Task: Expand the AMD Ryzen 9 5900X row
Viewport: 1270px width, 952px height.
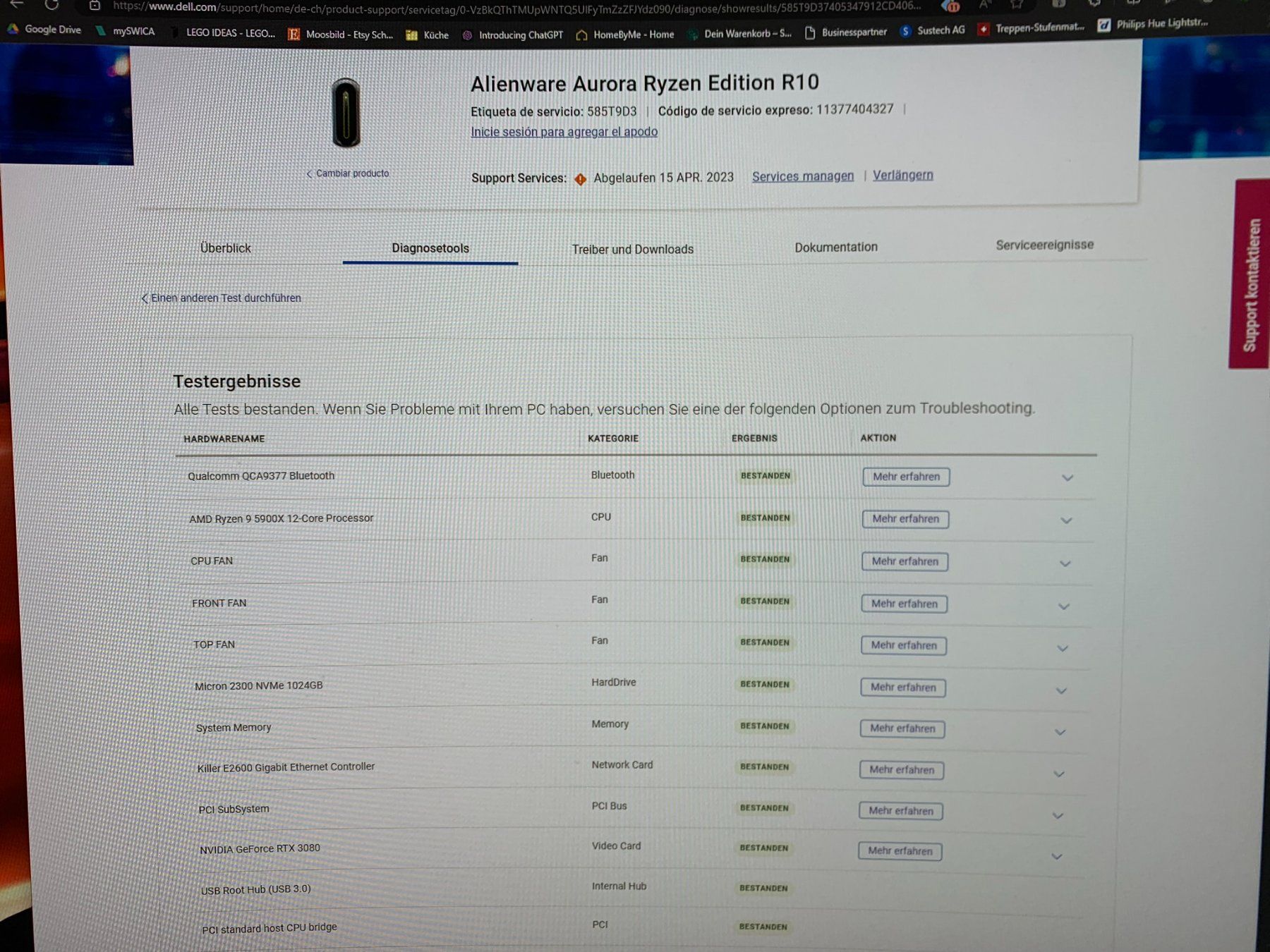Action: tap(1066, 521)
